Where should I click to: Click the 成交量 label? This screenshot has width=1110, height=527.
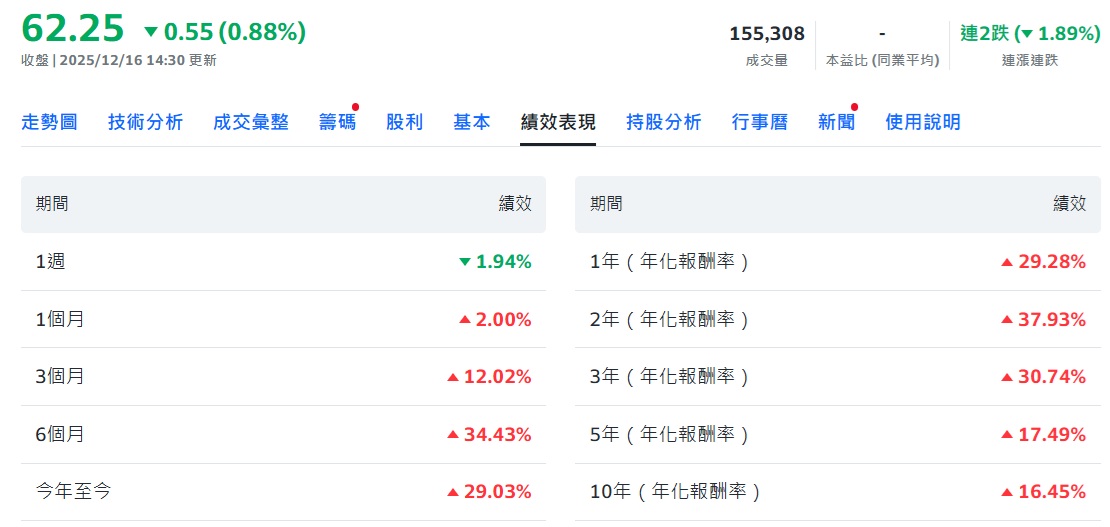[767, 61]
